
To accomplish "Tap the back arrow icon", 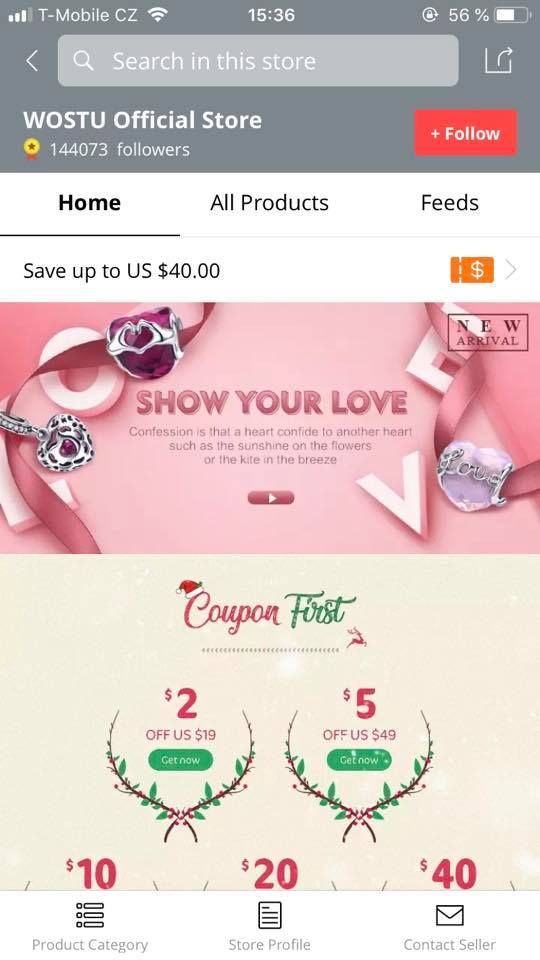I will pos(32,61).
